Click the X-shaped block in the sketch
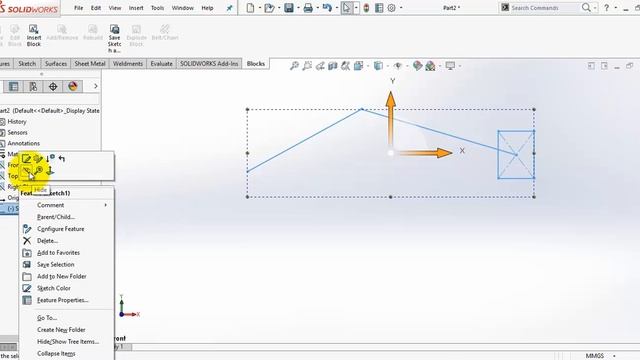The height and width of the screenshot is (360, 640). point(516,154)
